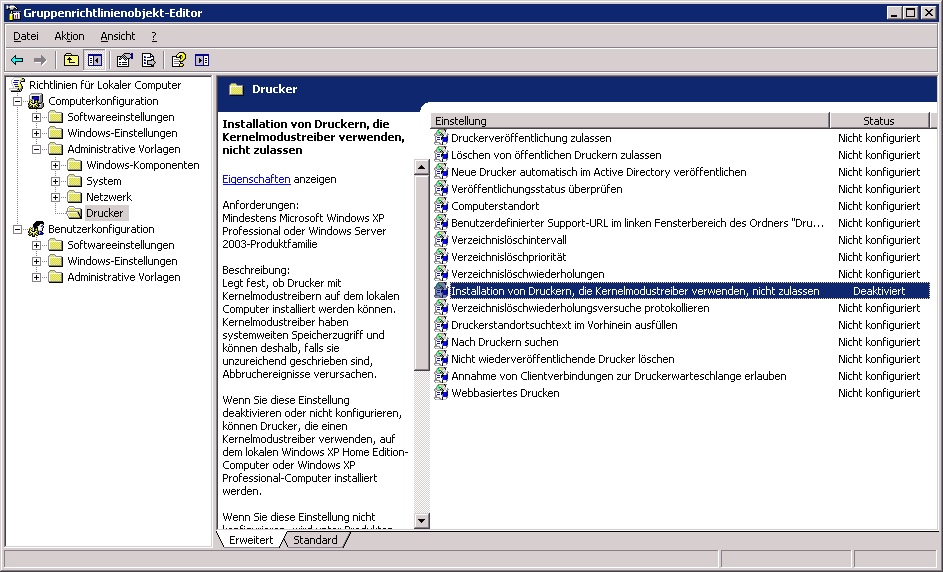The height and width of the screenshot is (572, 943).
Task: Expand Softwareeinstellungen under Benutzerkonfiguration
Action: 37,245
